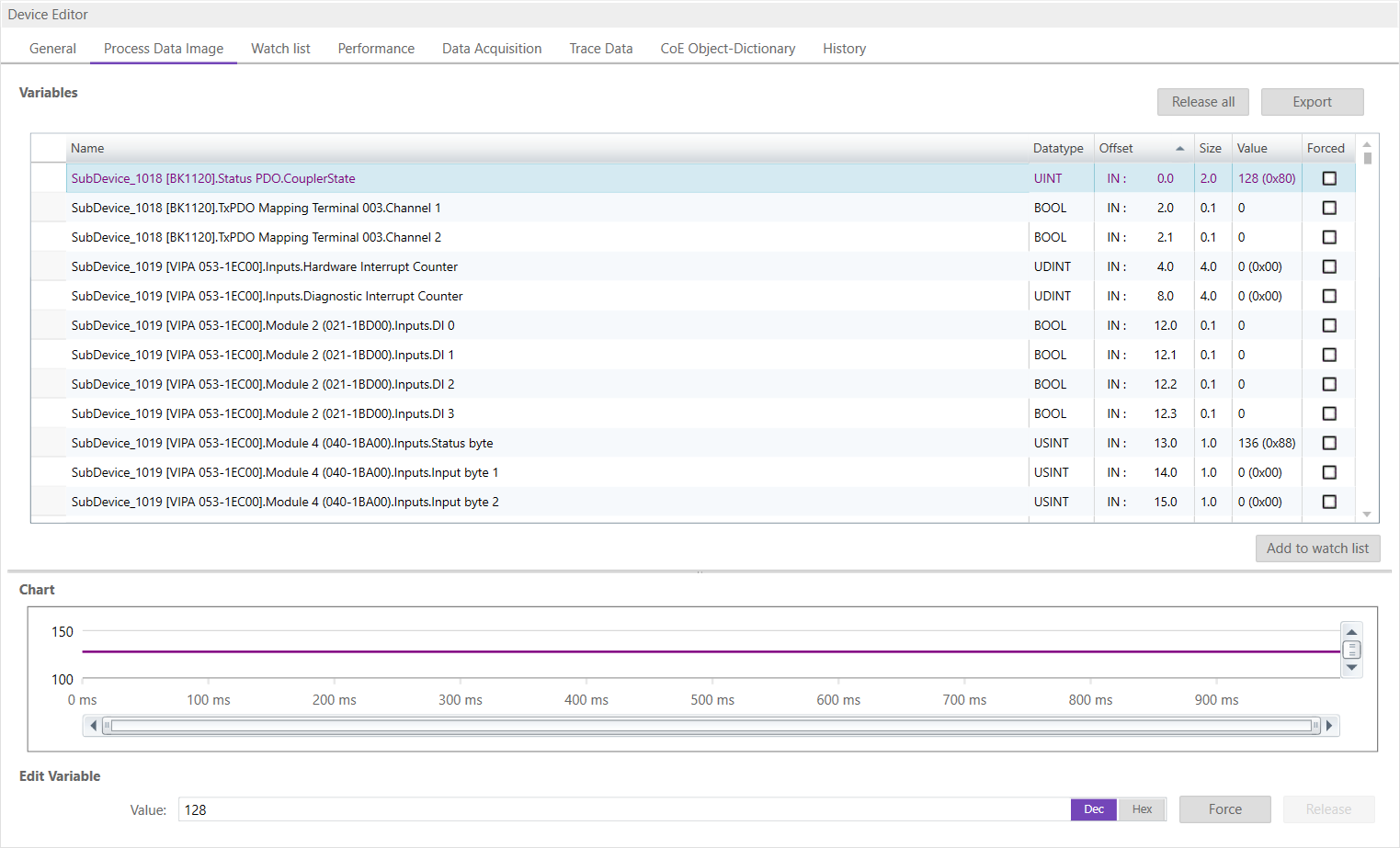
Task: Click the variables table scroll-down arrow
Action: [x=1367, y=514]
